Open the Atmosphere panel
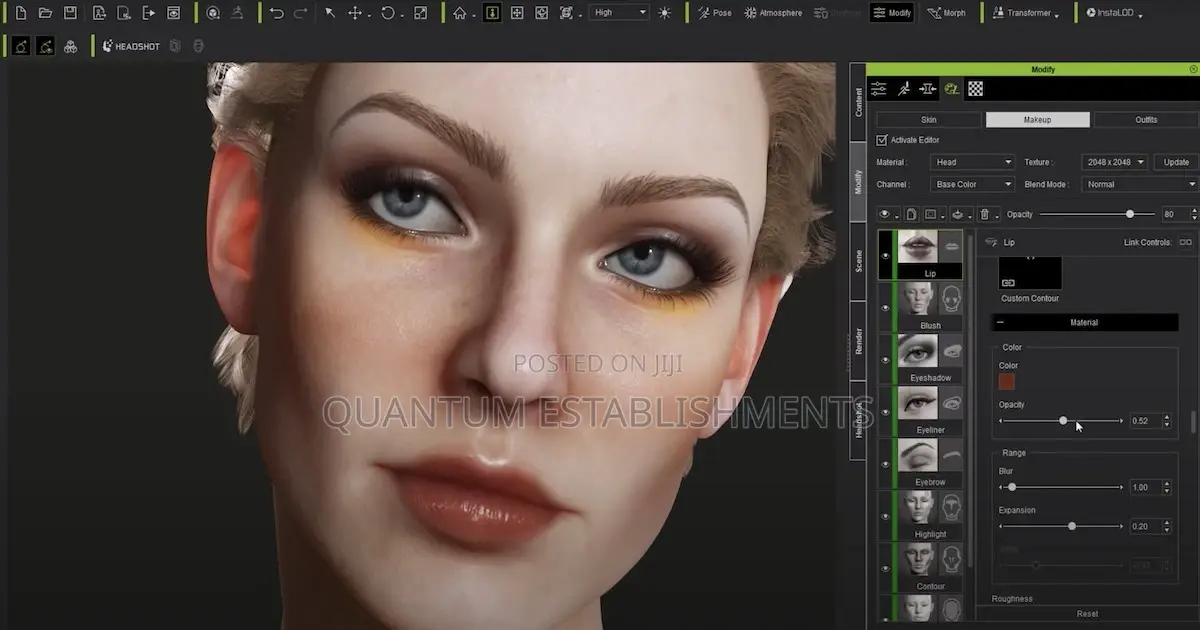The width and height of the screenshot is (1200, 630). pos(773,13)
